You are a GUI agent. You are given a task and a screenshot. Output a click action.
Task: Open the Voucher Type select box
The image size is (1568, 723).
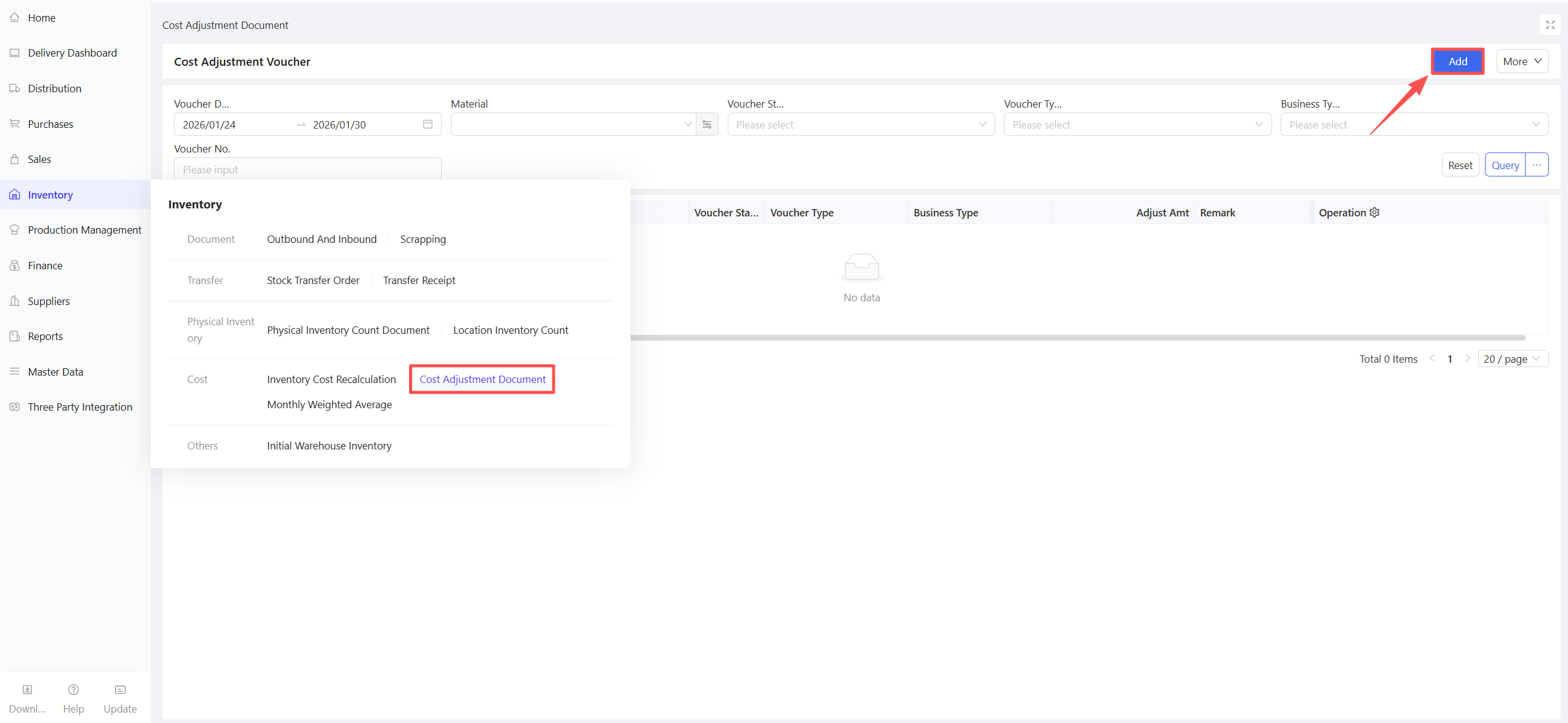1137,125
